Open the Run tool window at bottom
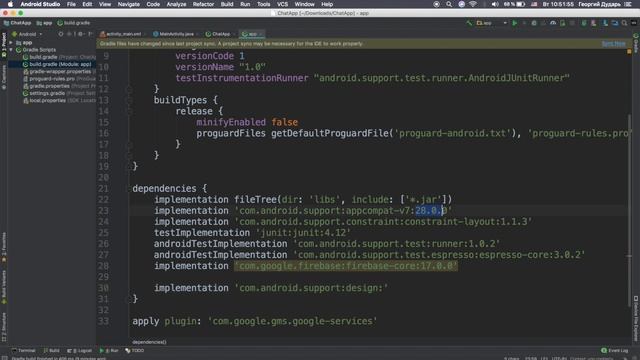640x360 pixels. tap(109, 351)
